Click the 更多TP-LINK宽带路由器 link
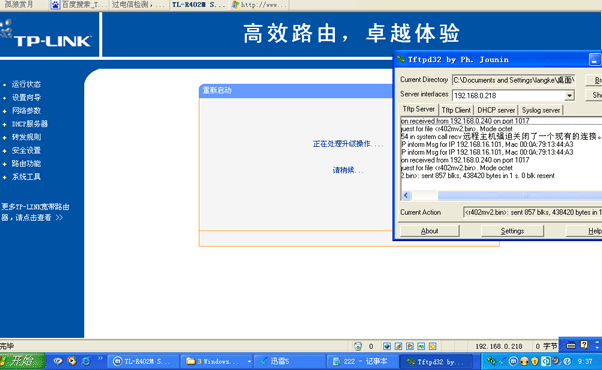602x370 pixels. tap(35, 212)
